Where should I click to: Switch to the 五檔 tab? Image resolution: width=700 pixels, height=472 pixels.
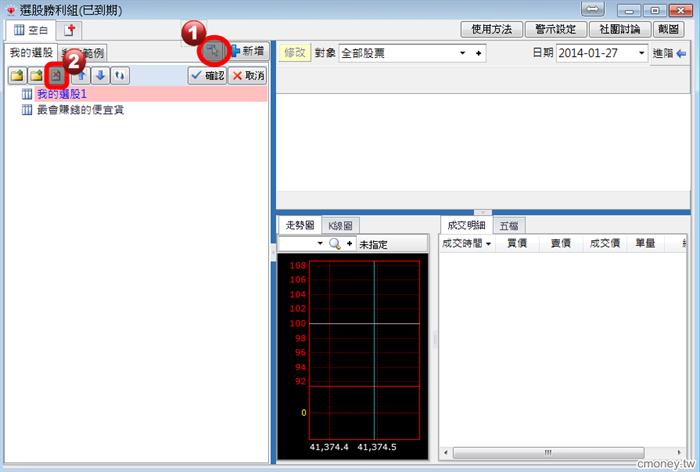coord(509,226)
